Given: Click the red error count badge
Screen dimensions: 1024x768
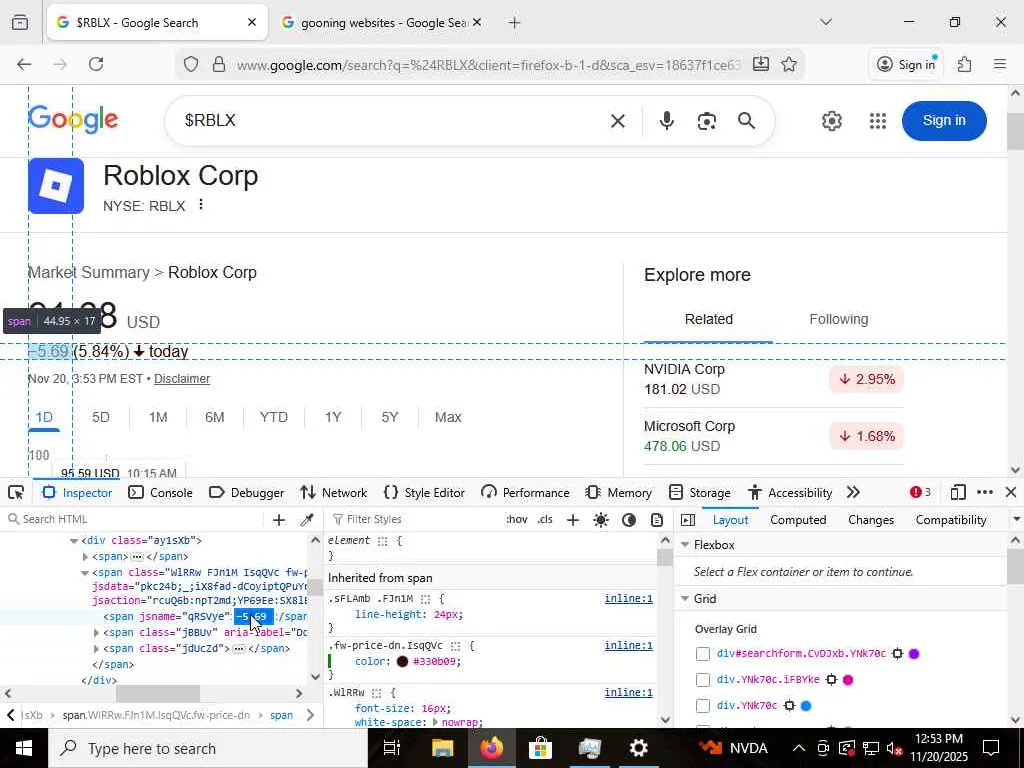Looking at the screenshot, I should tap(920, 492).
